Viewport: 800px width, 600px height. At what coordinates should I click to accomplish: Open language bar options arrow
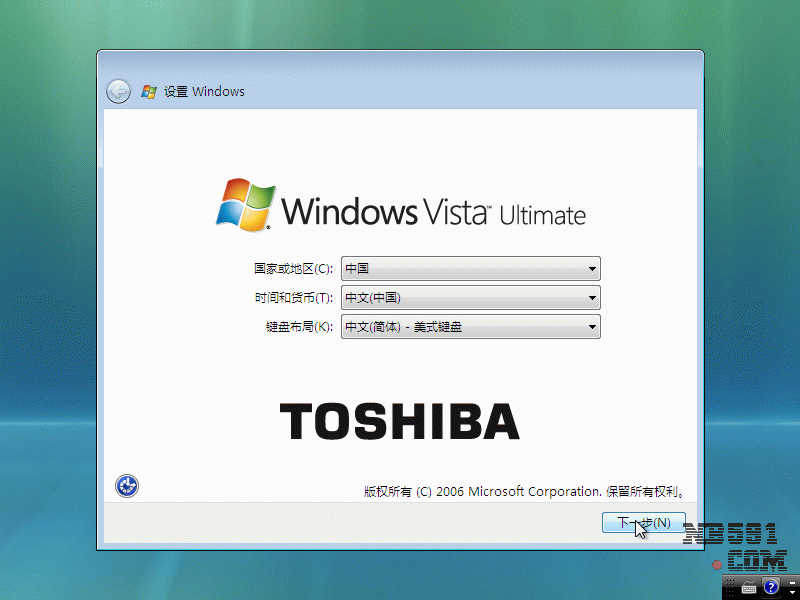pos(792,592)
